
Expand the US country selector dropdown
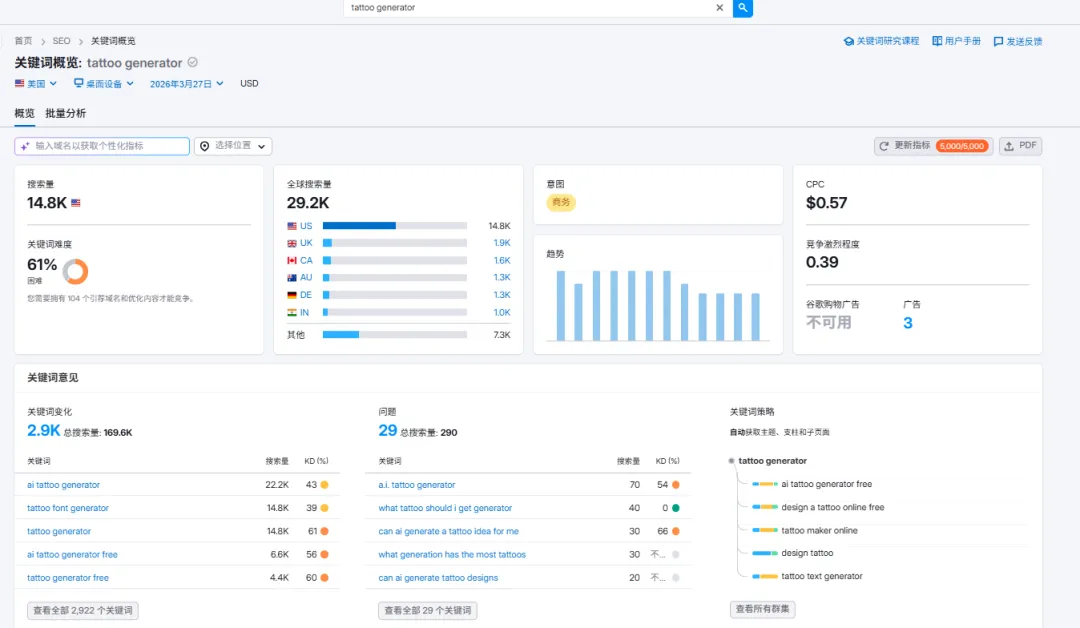click(36, 83)
